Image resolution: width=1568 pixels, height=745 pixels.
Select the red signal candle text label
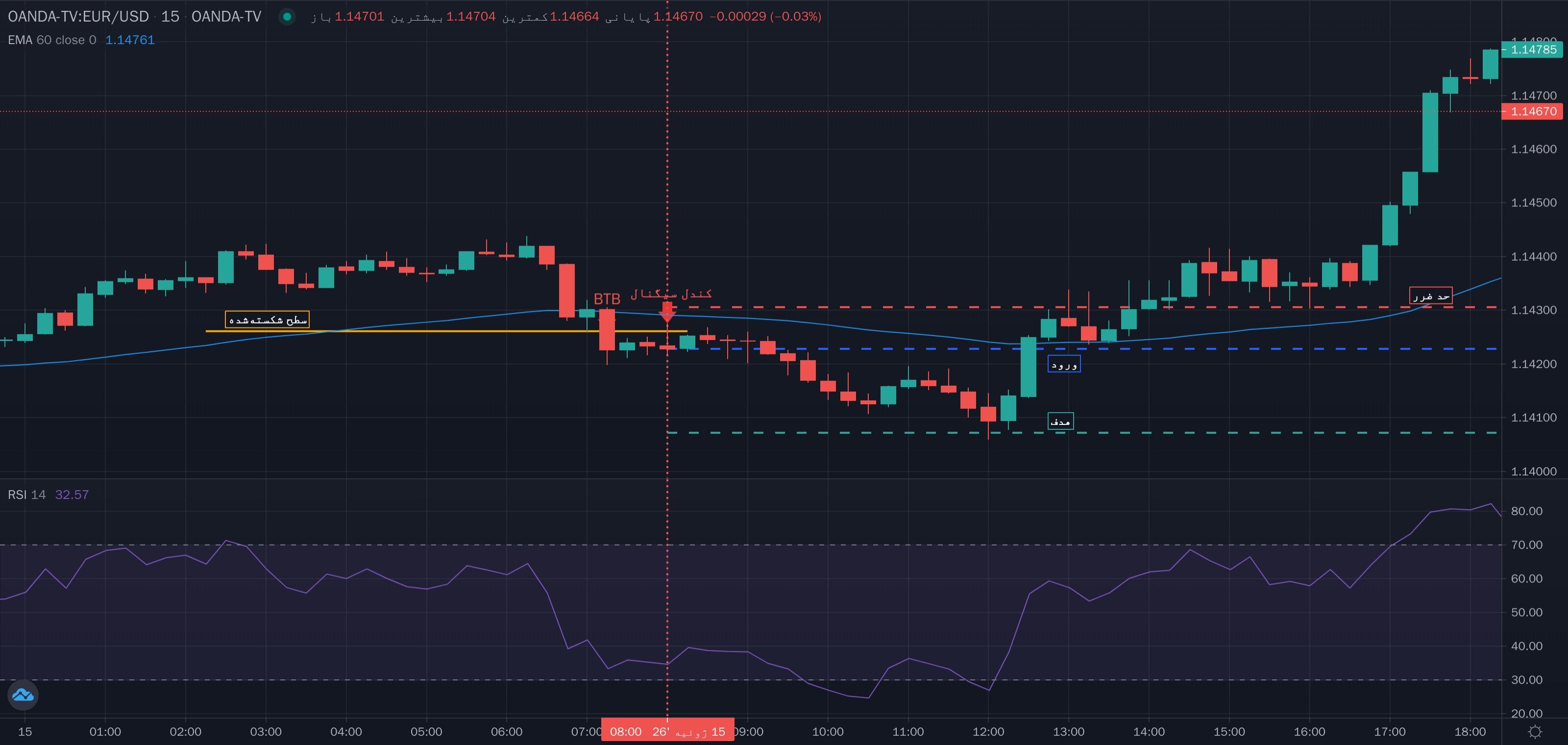[x=671, y=294]
